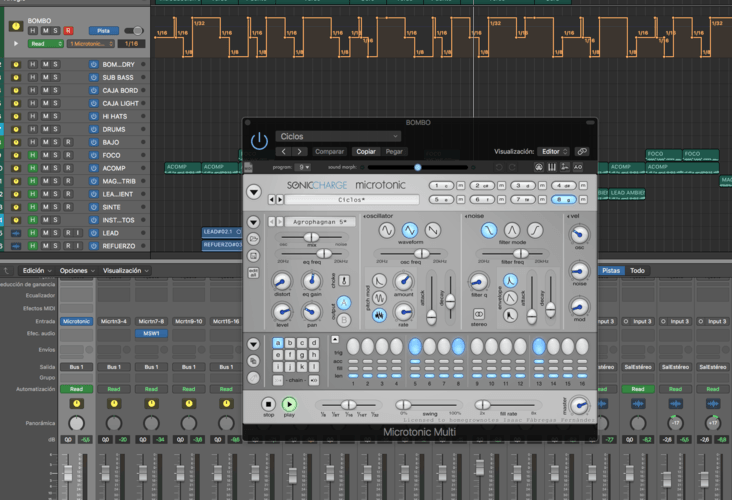Select output B for the drum channel
The width and height of the screenshot is (732, 500).
click(344, 320)
